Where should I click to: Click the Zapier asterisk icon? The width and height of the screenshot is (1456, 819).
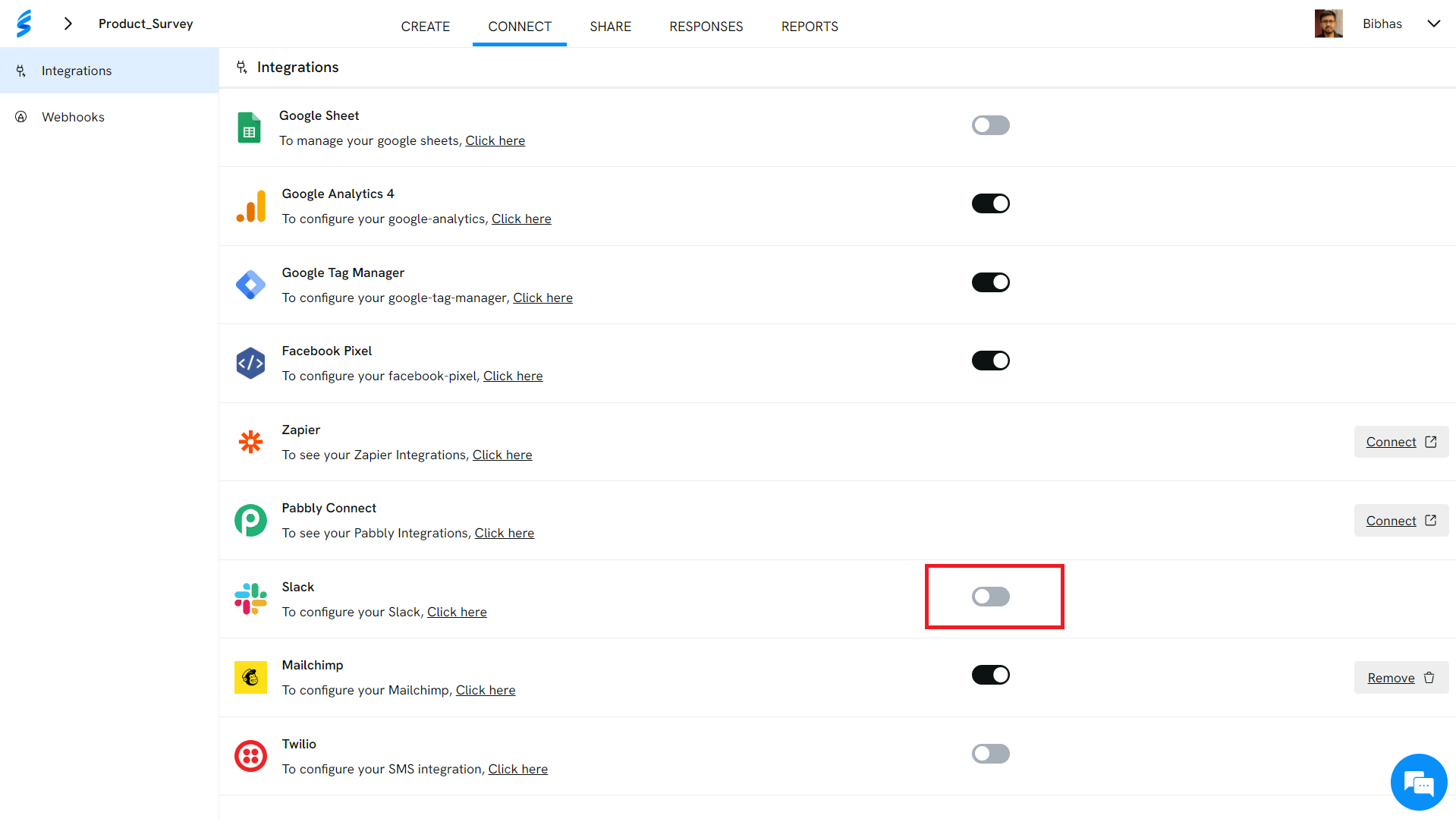click(x=250, y=442)
